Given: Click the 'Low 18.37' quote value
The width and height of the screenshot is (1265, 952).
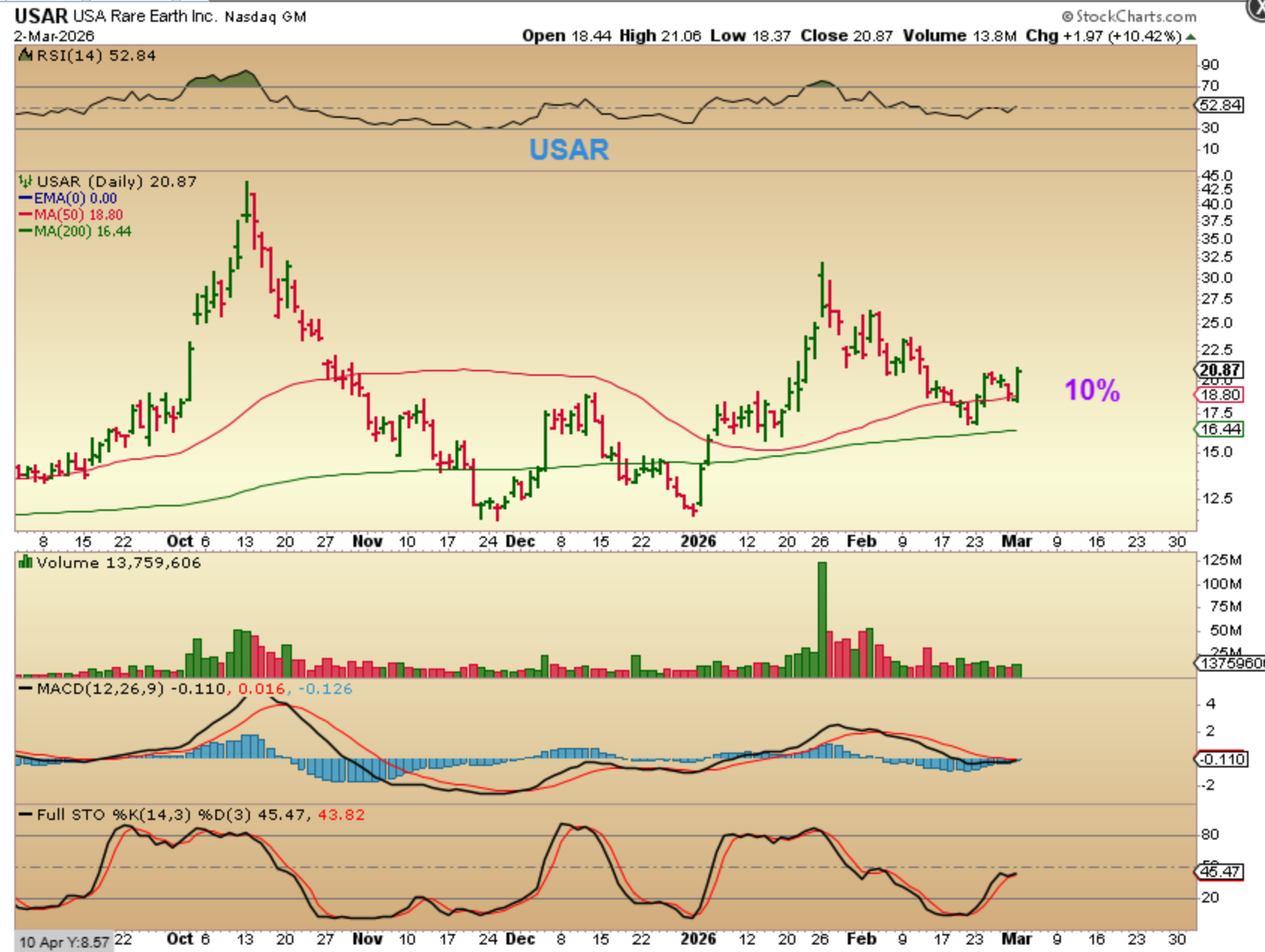Looking at the screenshot, I should [750, 36].
